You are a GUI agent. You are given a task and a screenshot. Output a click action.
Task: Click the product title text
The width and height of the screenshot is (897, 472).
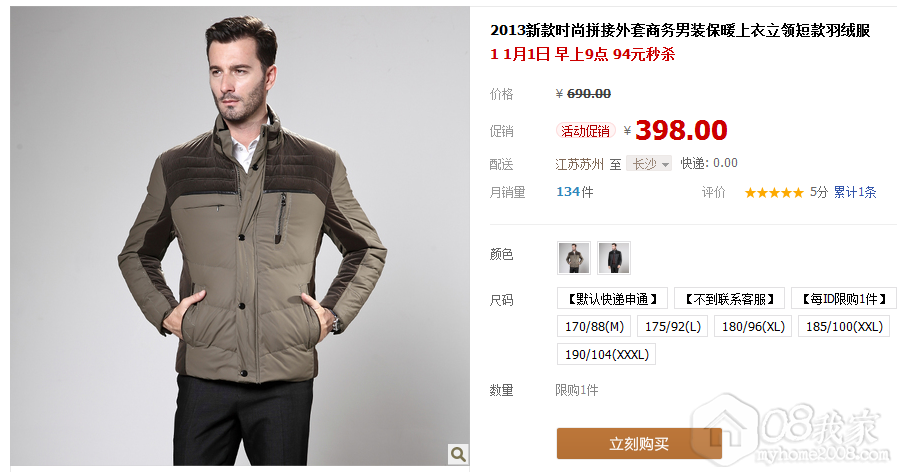(x=680, y=30)
